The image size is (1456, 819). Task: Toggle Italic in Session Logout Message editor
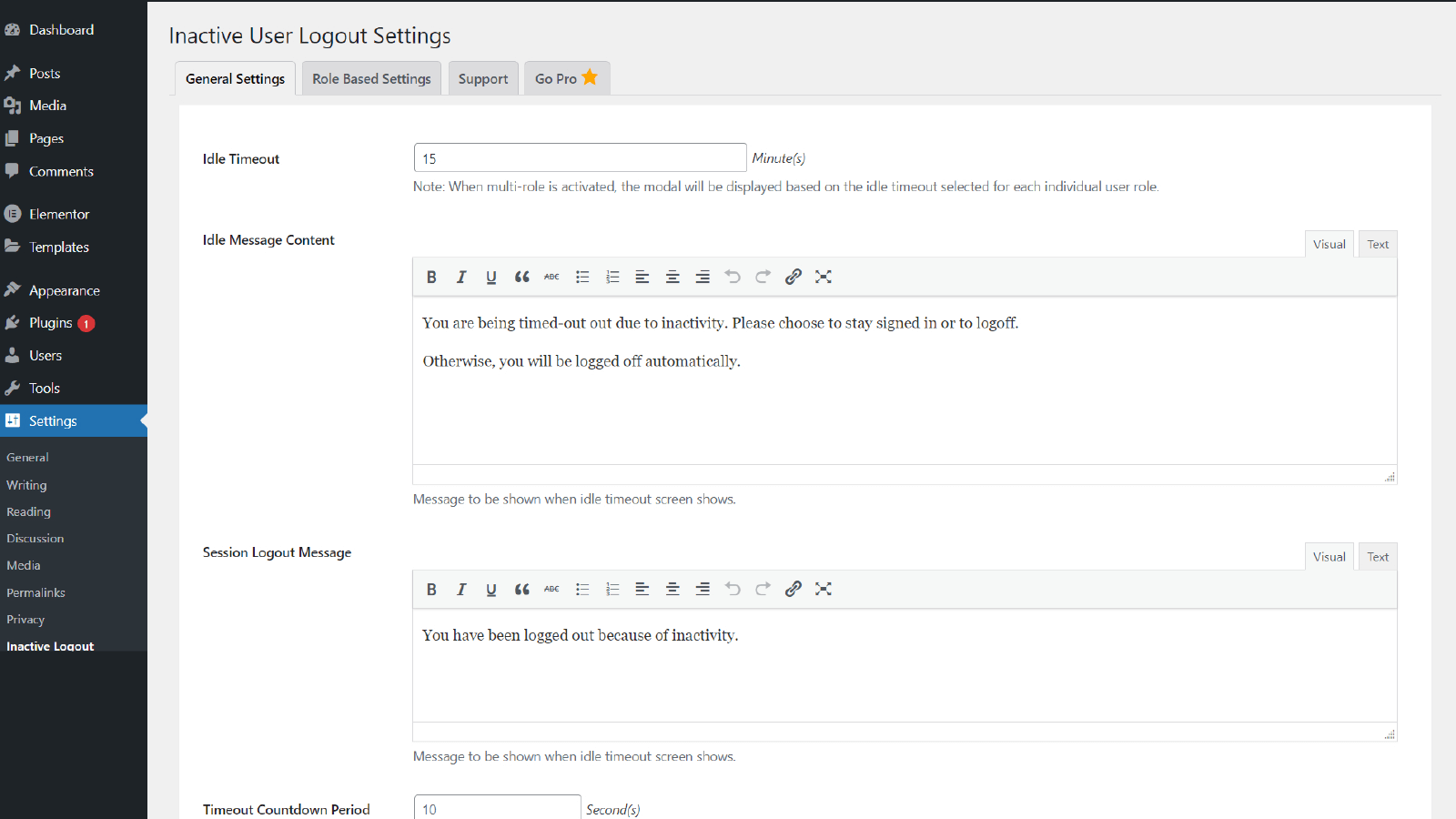point(461,589)
